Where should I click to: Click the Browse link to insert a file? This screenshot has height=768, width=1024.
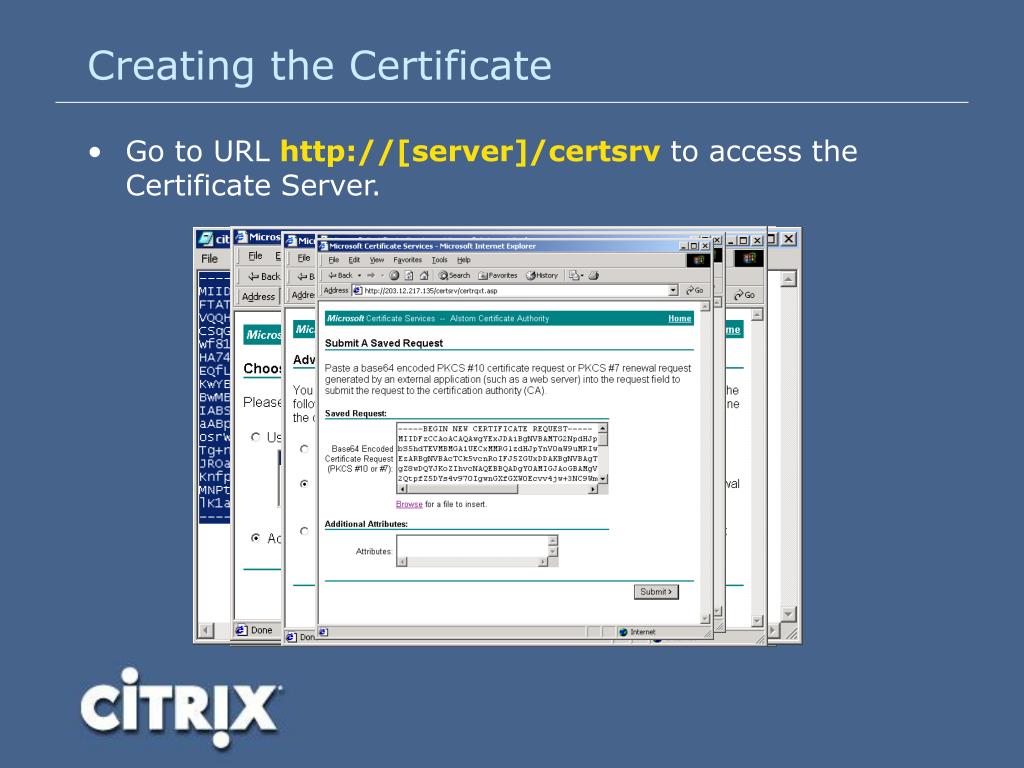pos(409,504)
